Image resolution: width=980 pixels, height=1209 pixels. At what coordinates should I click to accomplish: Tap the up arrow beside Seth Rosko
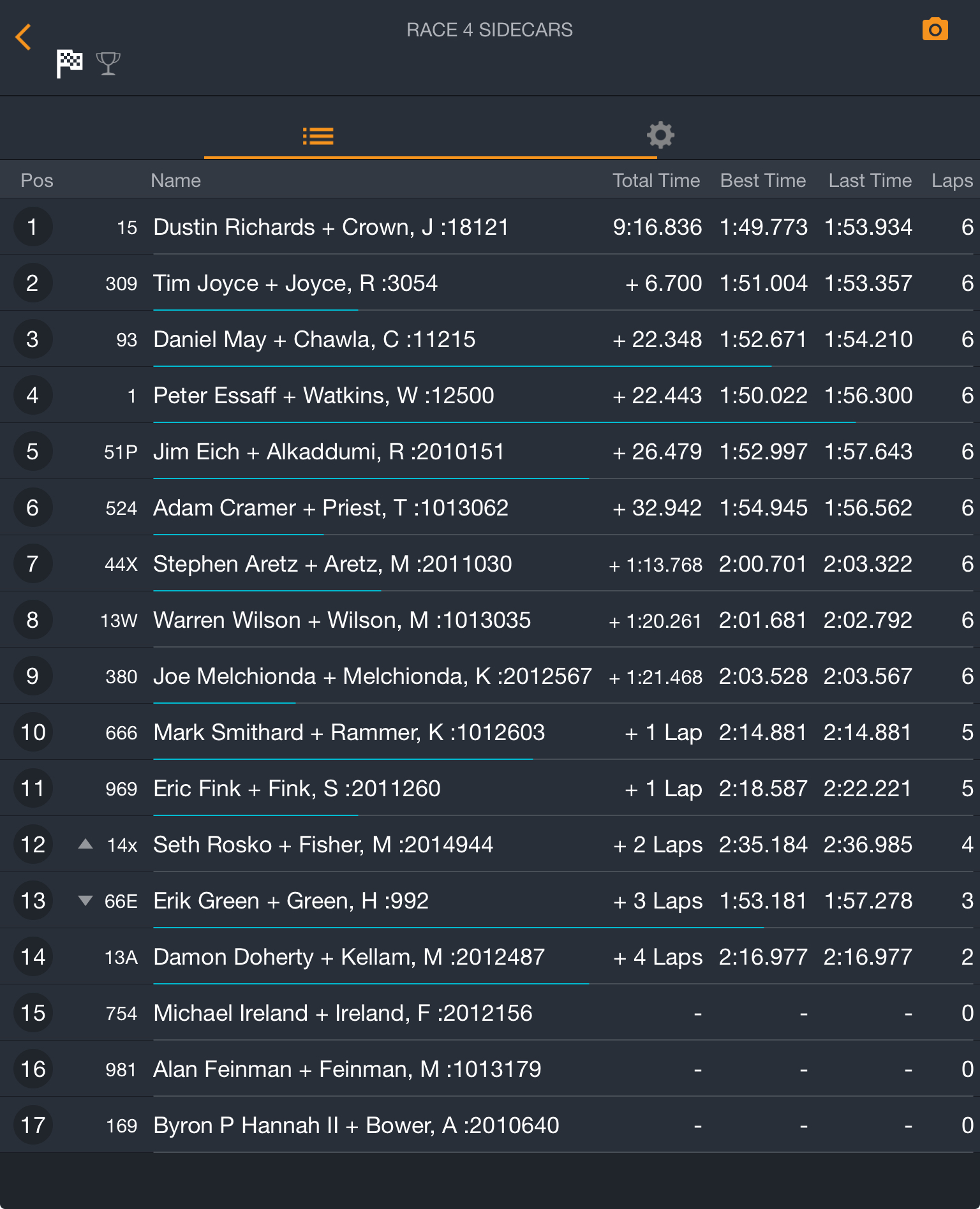[x=85, y=844]
